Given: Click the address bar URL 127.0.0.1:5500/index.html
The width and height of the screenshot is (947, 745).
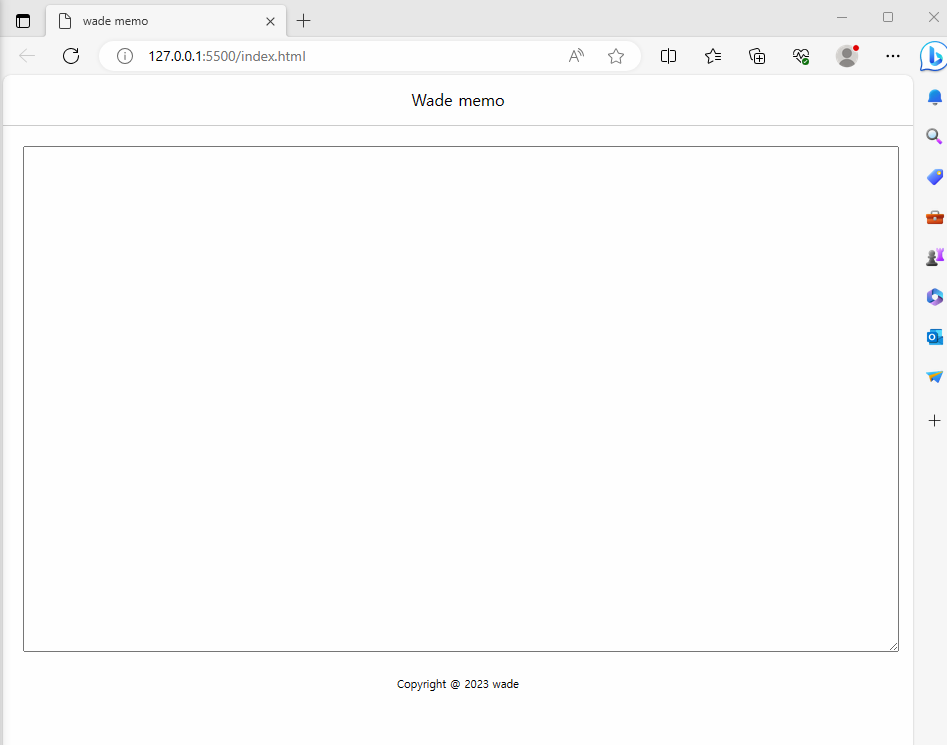Looking at the screenshot, I should (227, 56).
